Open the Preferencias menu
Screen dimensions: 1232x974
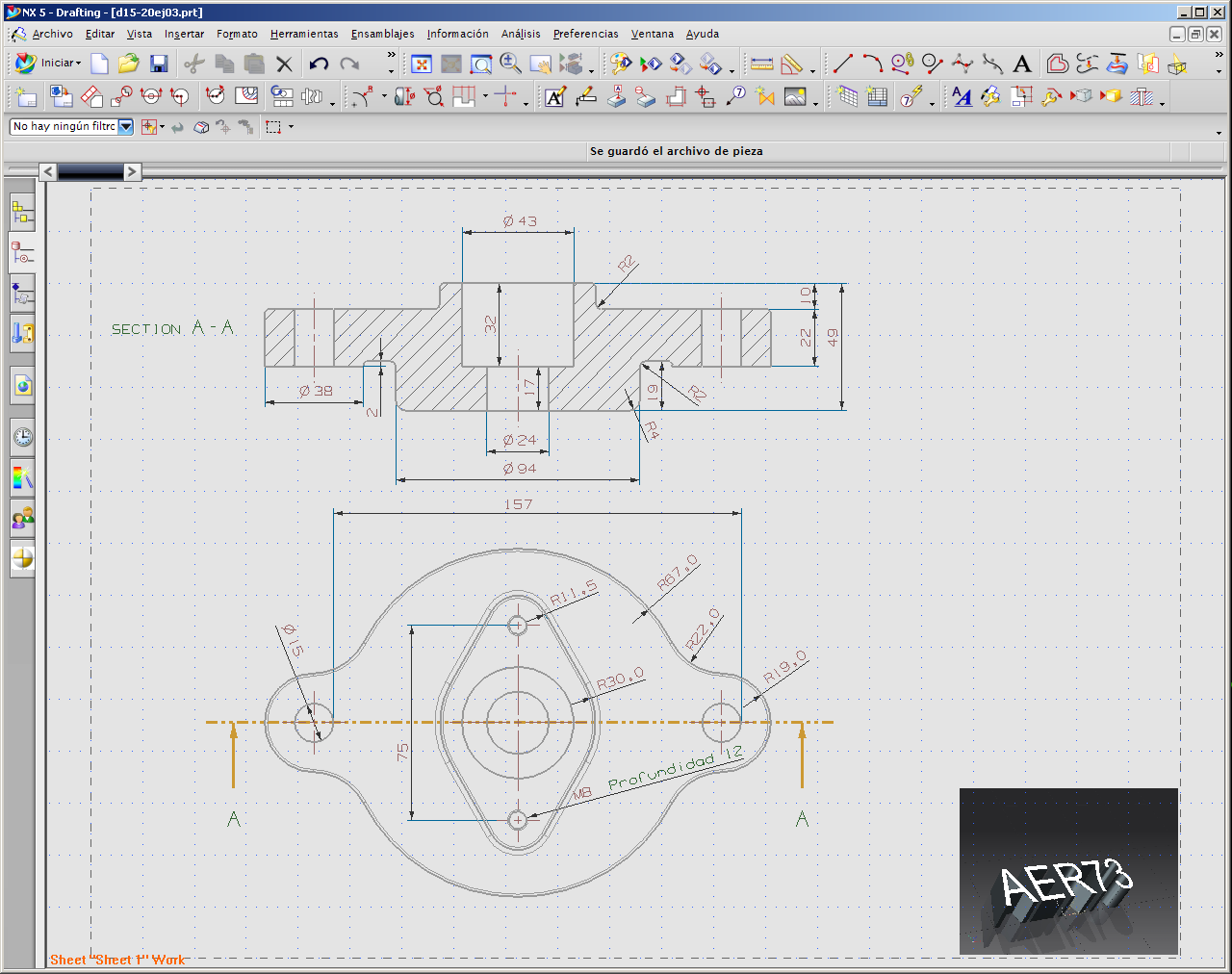tap(585, 34)
